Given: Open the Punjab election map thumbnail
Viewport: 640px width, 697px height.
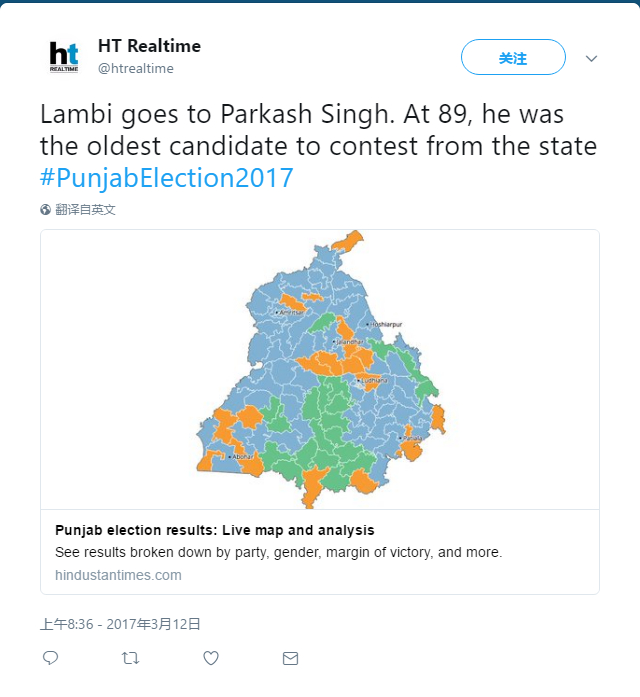Looking at the screenshot, I should pos(320,369).
